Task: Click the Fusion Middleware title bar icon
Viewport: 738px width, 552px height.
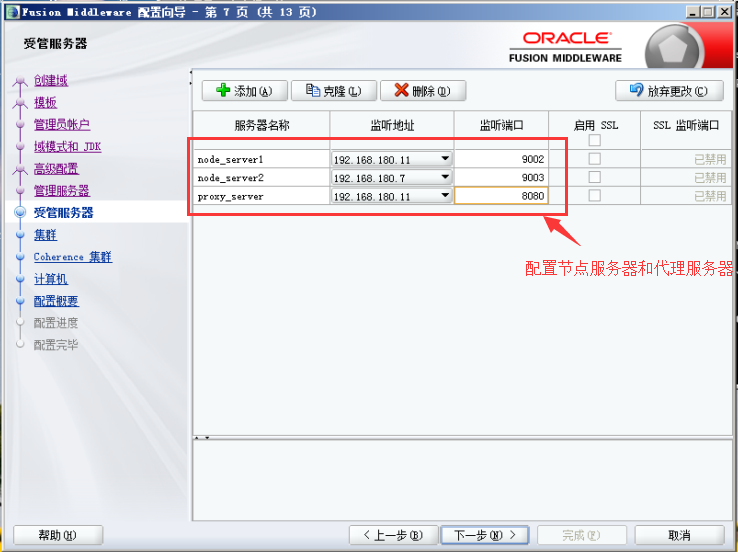Action: [x=11, y=11]
